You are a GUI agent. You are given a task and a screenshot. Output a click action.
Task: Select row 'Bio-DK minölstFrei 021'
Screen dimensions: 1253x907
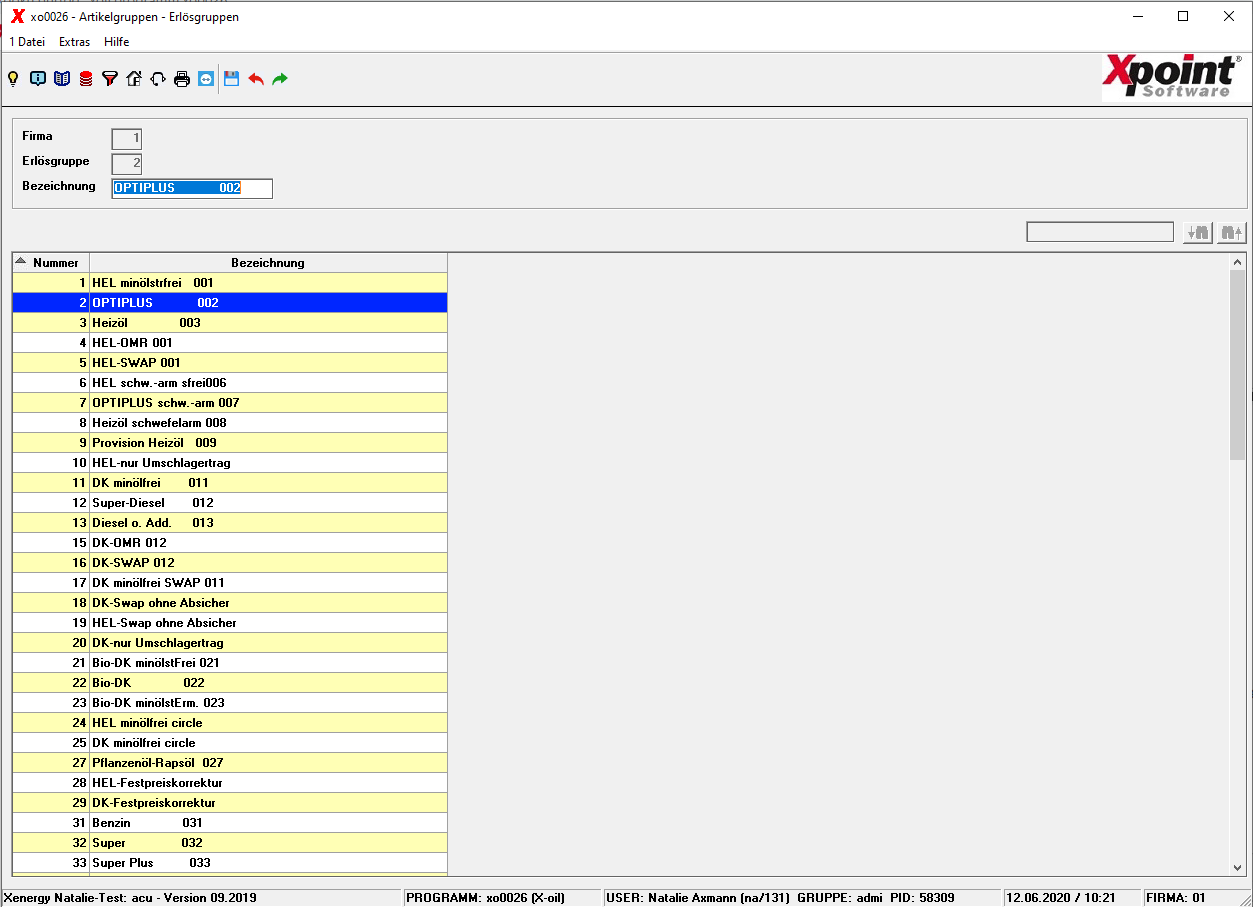point(230,663)
